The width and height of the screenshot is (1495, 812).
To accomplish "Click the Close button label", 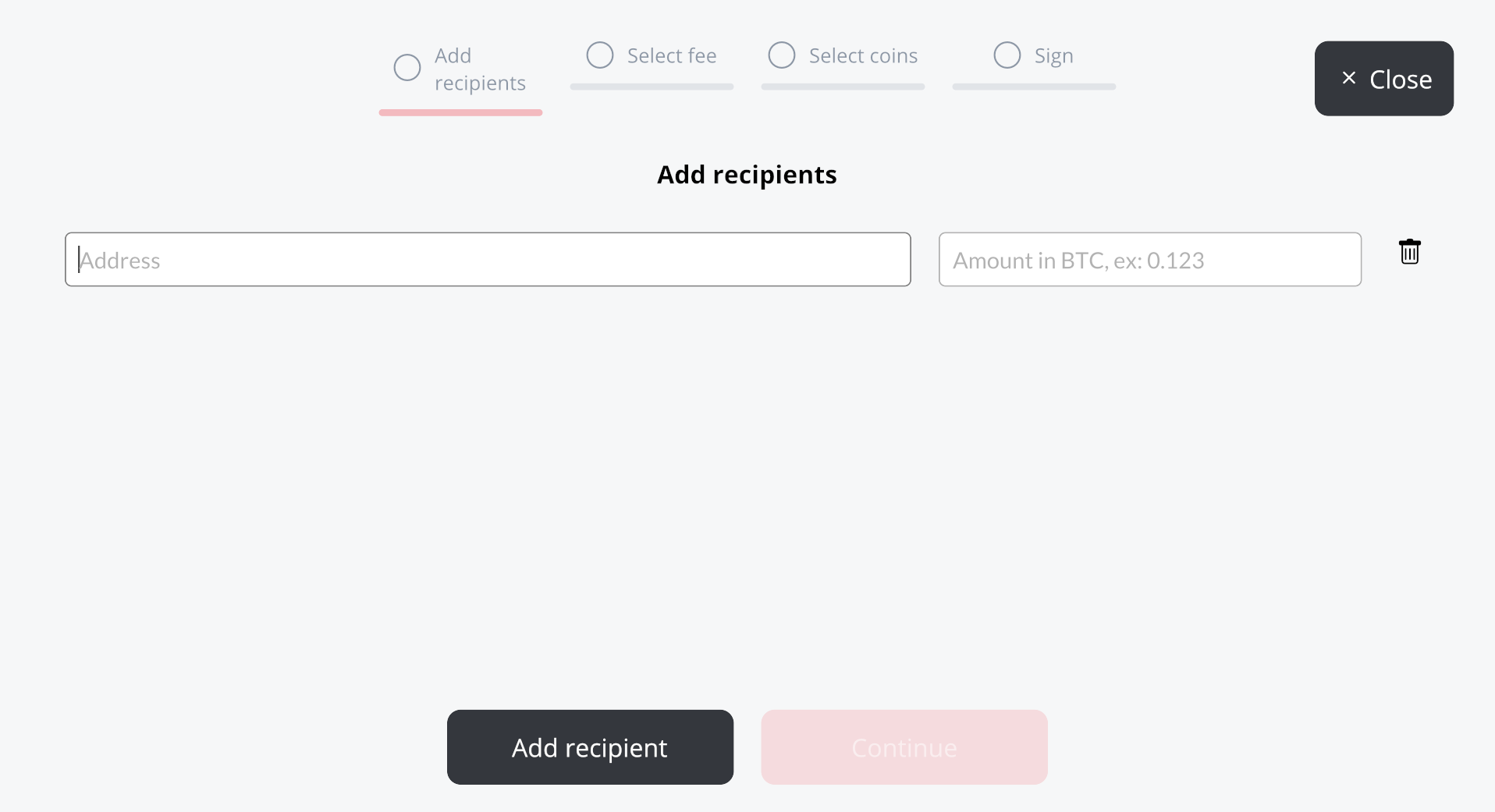I will click(x=1400, y=80).
